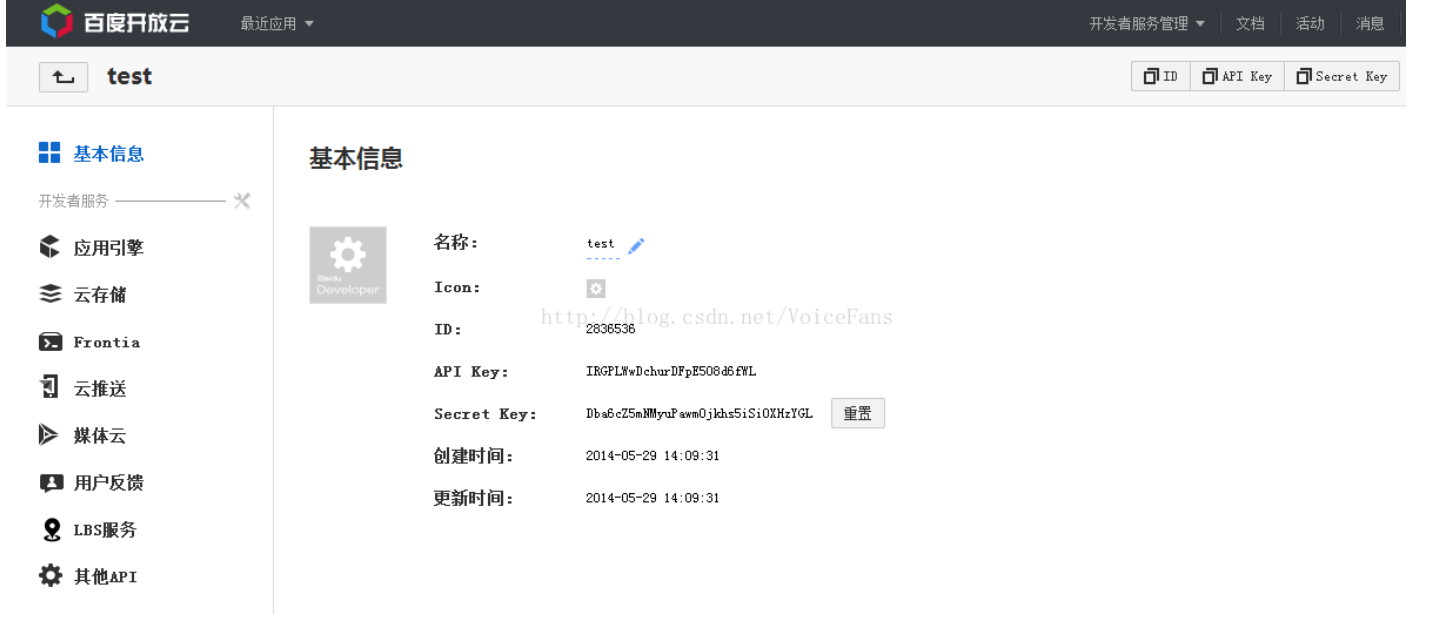Click the small gear Icon image

pos(596,289)
